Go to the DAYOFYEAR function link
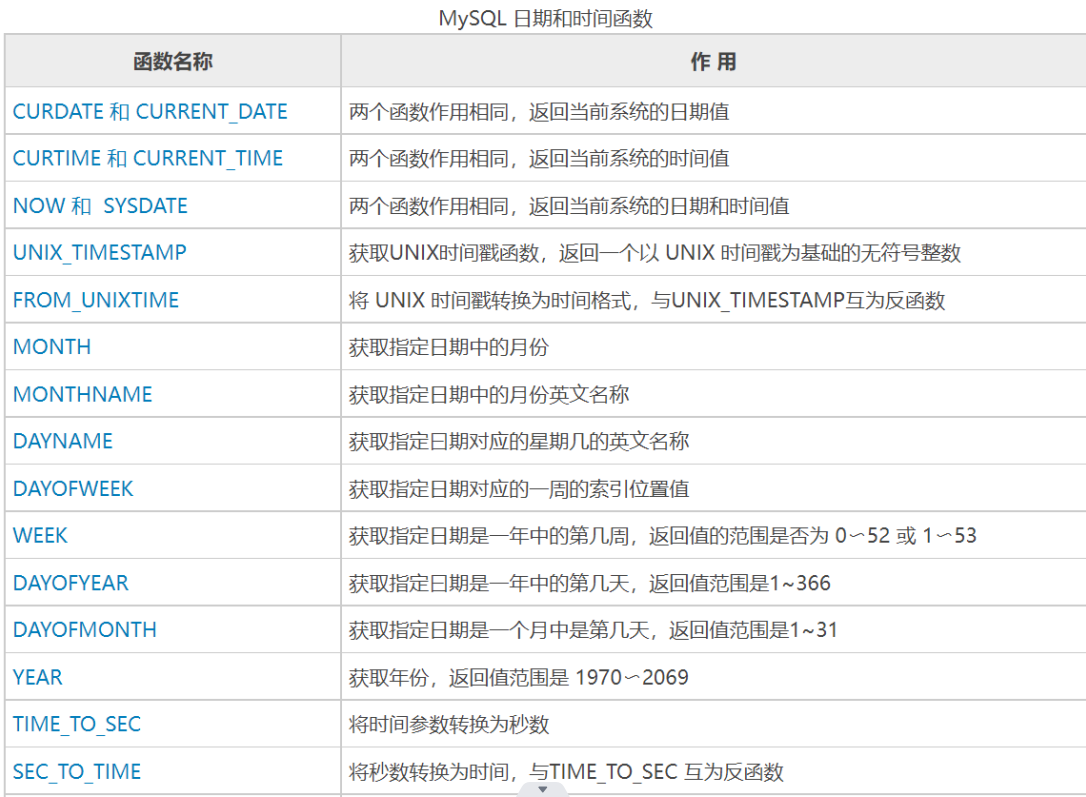The height and width of the screenshot is (797, 1086). [x=71, y=583]
